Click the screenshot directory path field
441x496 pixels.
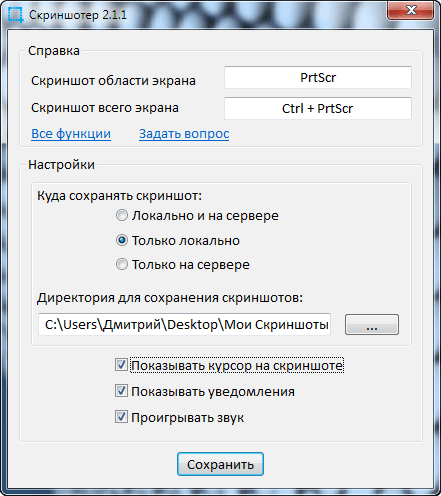coord(184,324)
